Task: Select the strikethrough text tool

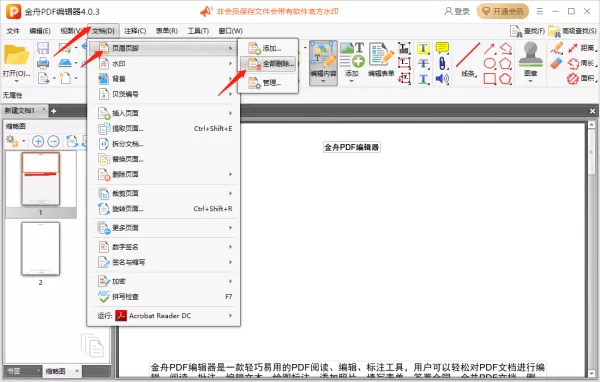Action: [x=423, y=64]
